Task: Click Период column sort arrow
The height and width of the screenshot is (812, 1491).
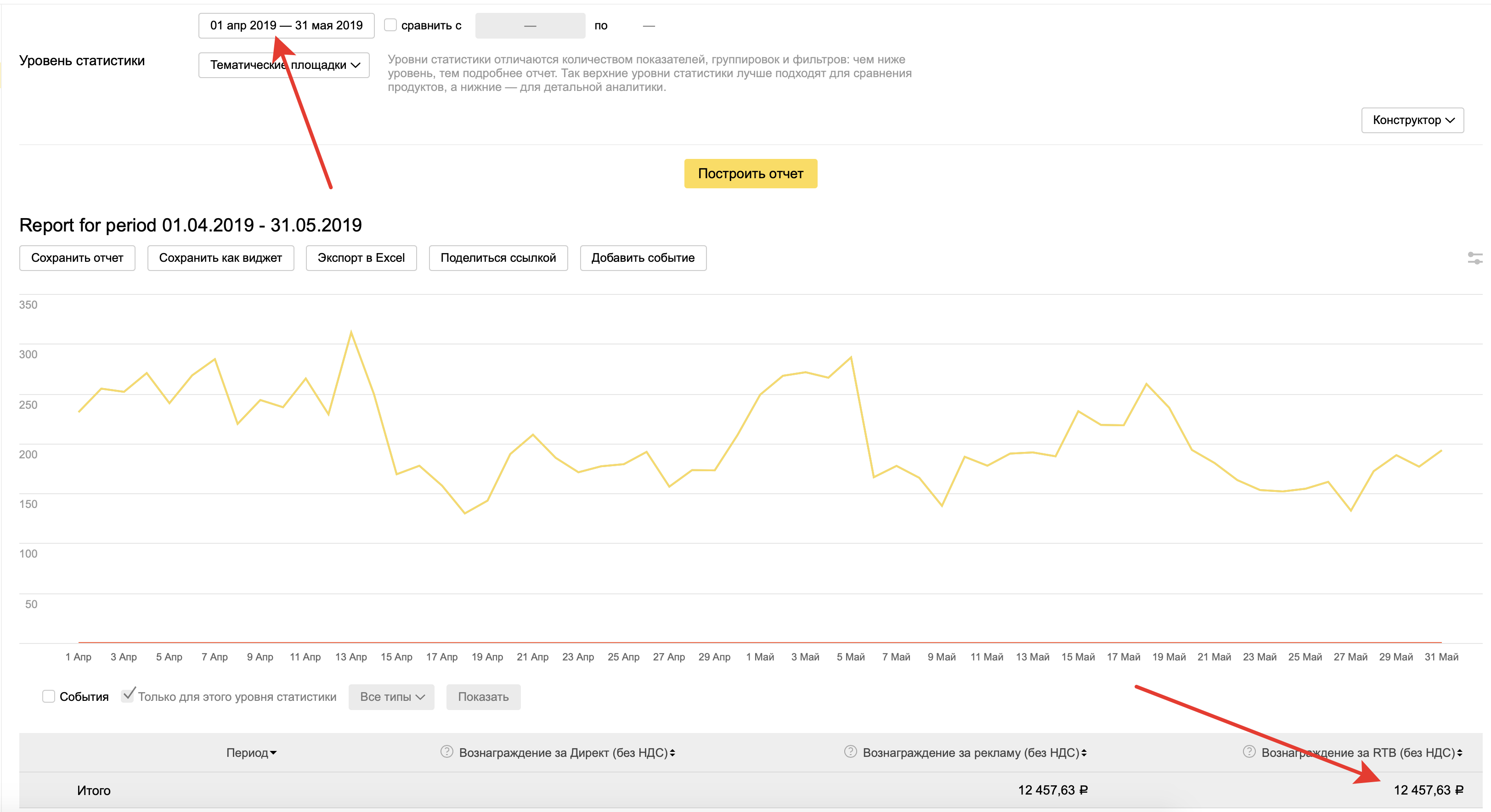Action: 273,752
